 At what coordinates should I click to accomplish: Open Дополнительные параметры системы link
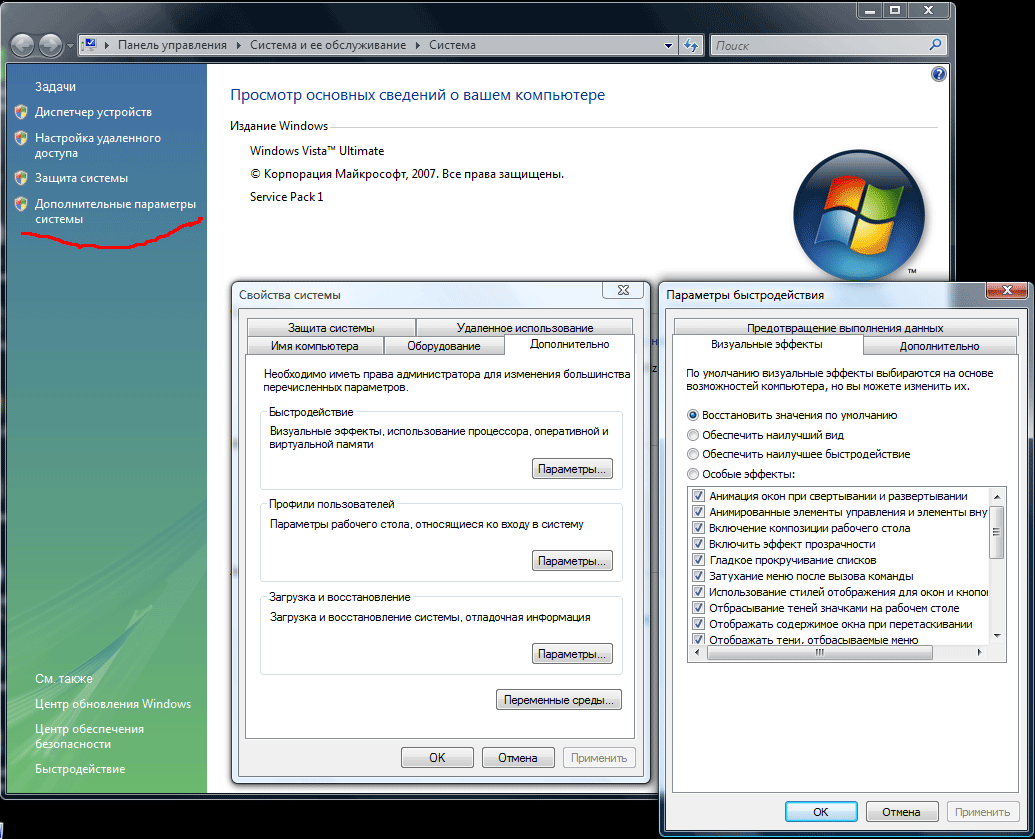115,211
